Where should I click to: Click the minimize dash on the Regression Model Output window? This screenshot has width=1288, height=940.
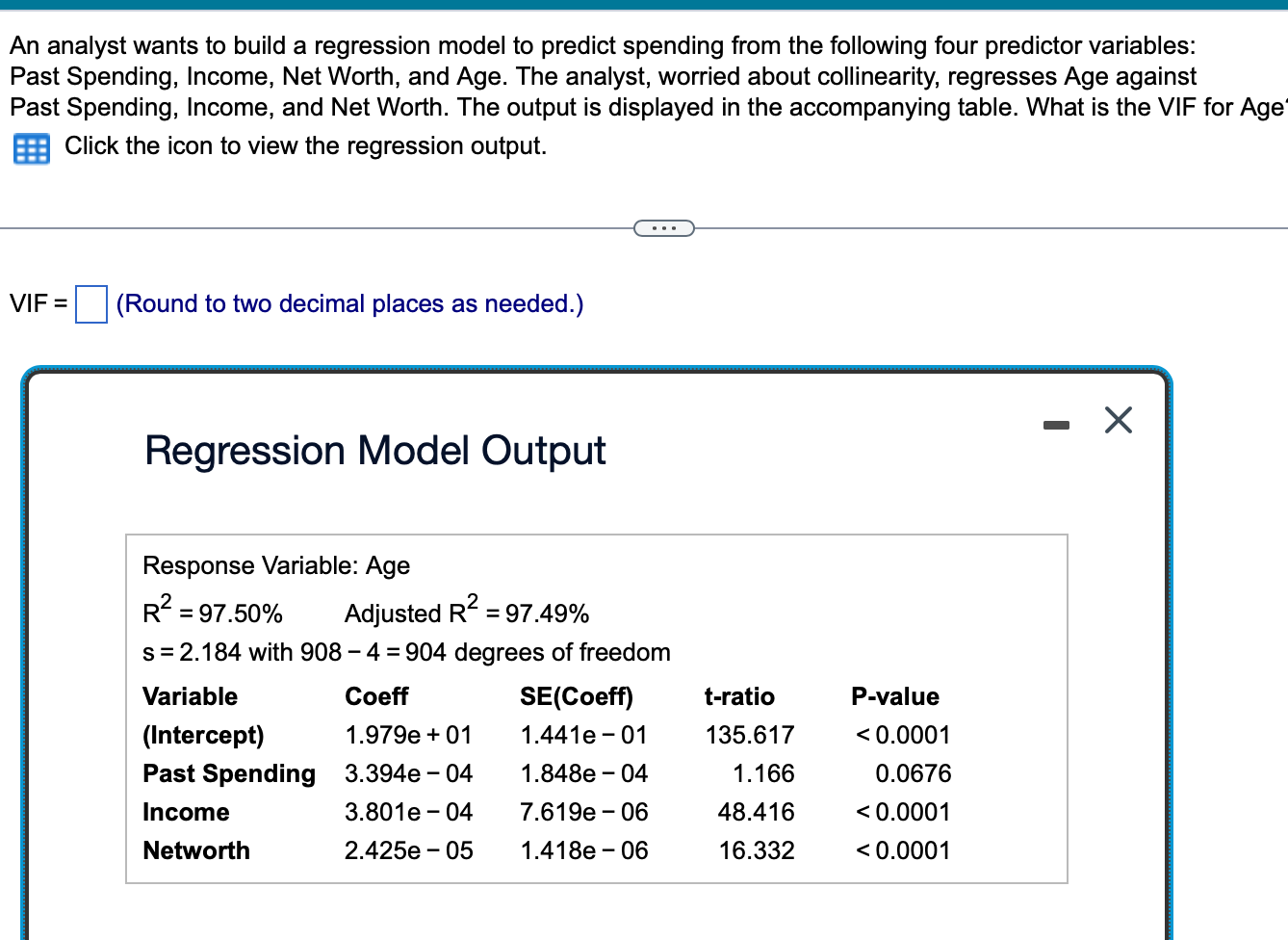tap(1056, 424)
